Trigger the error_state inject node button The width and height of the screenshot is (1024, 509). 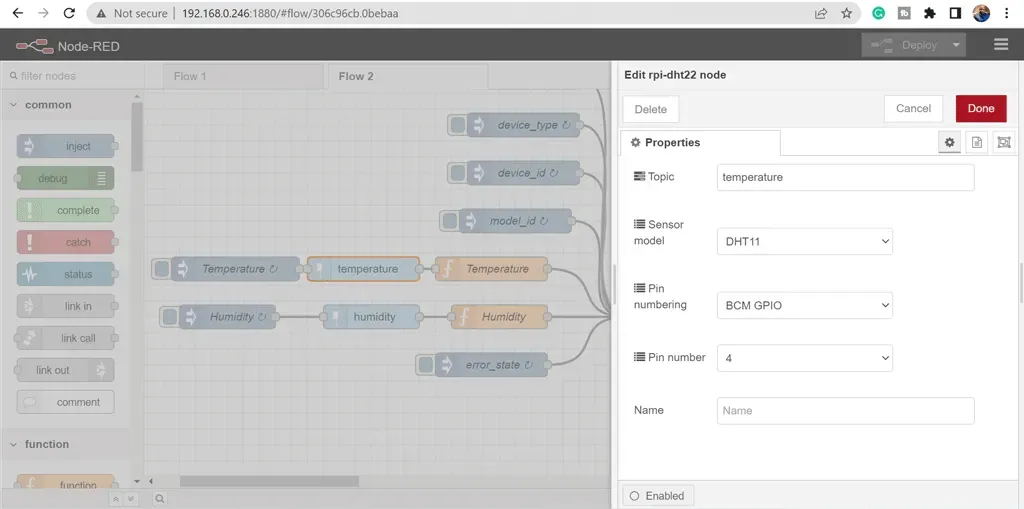pos(425,365)
